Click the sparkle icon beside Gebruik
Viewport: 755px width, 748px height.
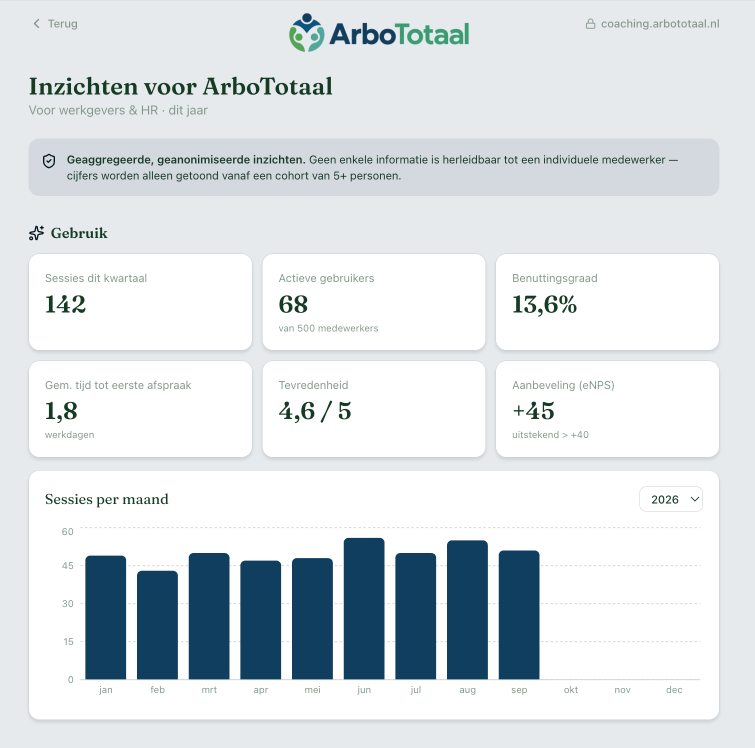point(36,233)
